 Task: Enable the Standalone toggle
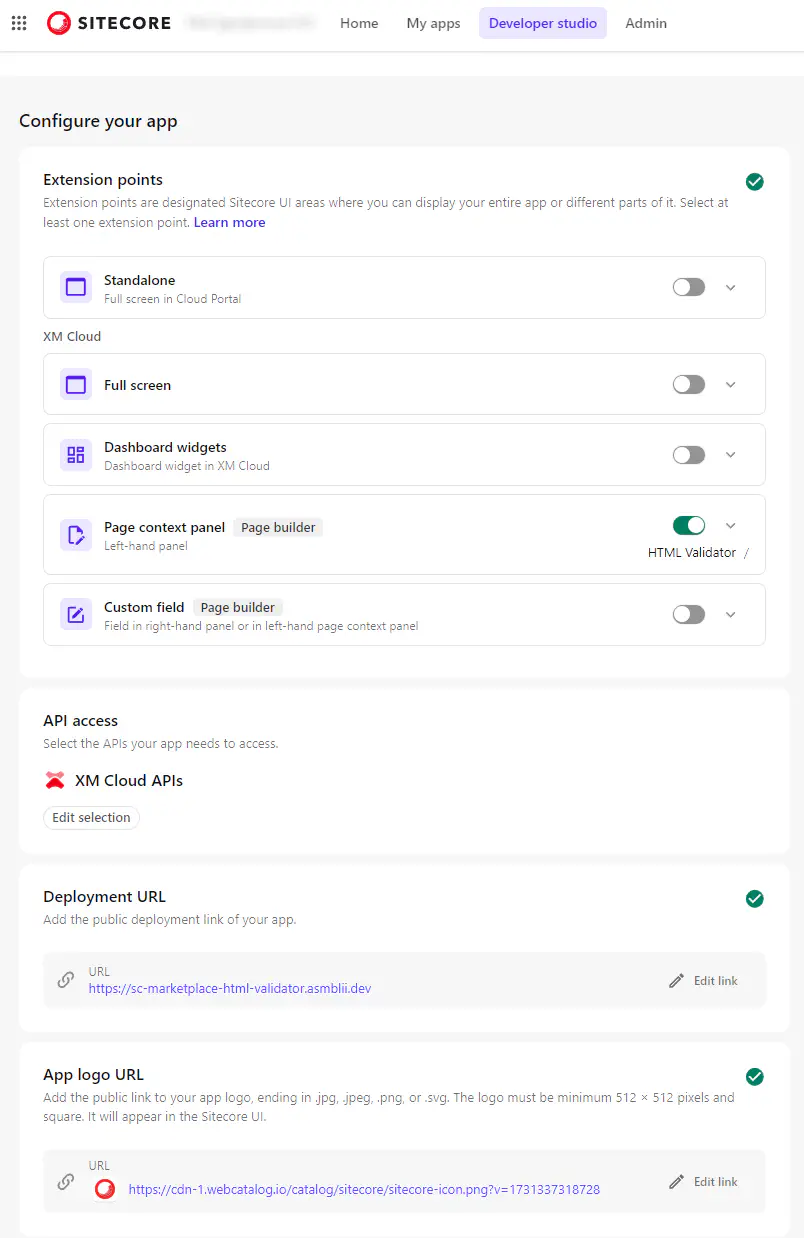click(x=689, y=287)
